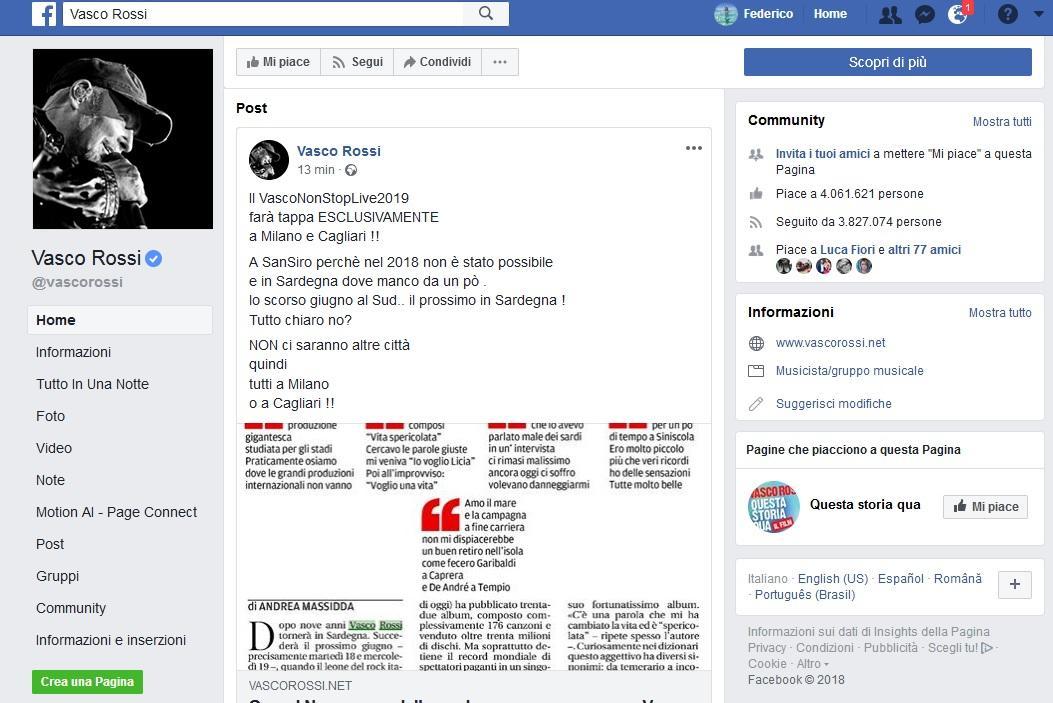Screen dimensions: 1053x703
Task: Click the Crea una Pagina button
Action: [87, 682]
